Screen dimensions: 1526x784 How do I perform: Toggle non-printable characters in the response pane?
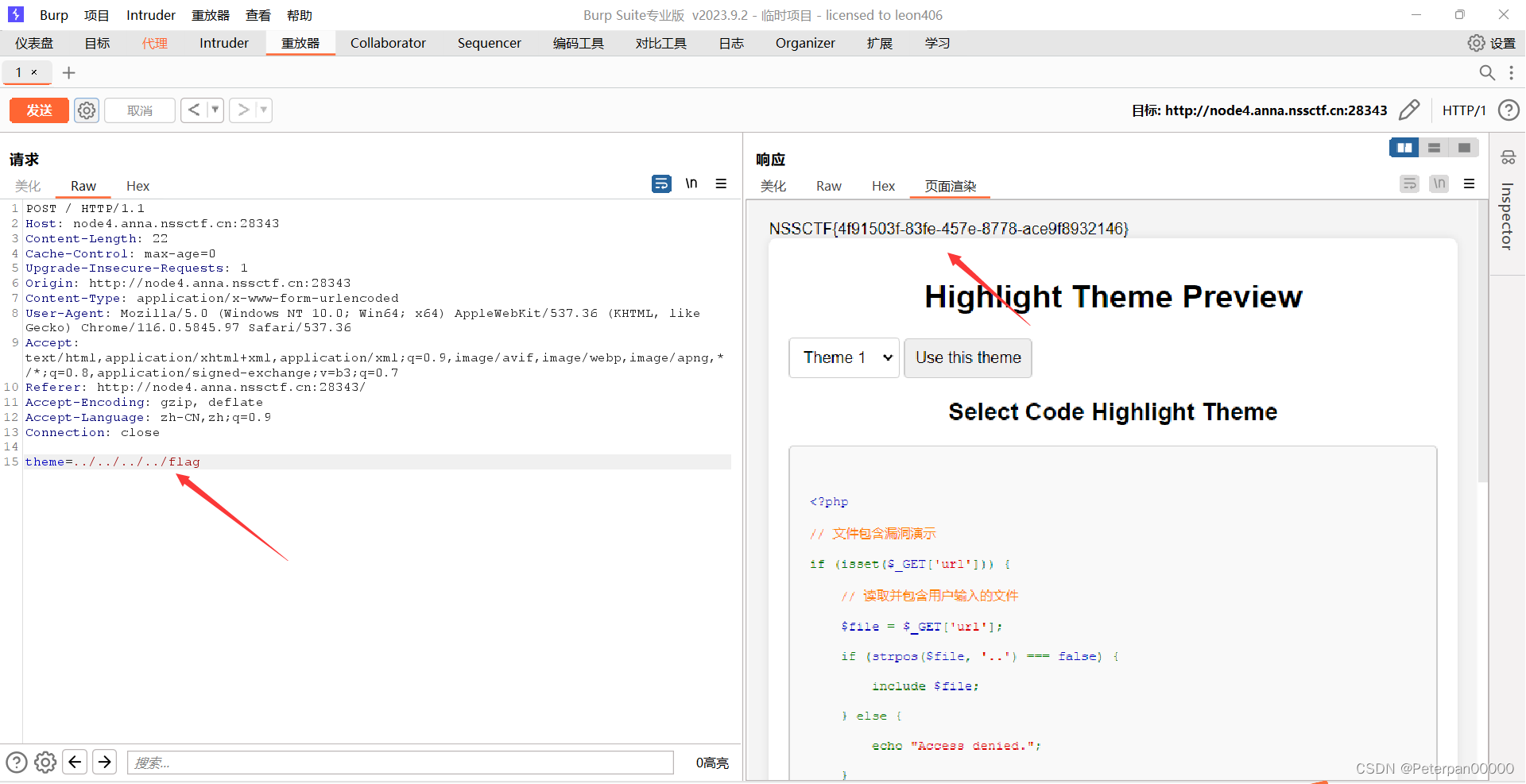point(1439,183)
